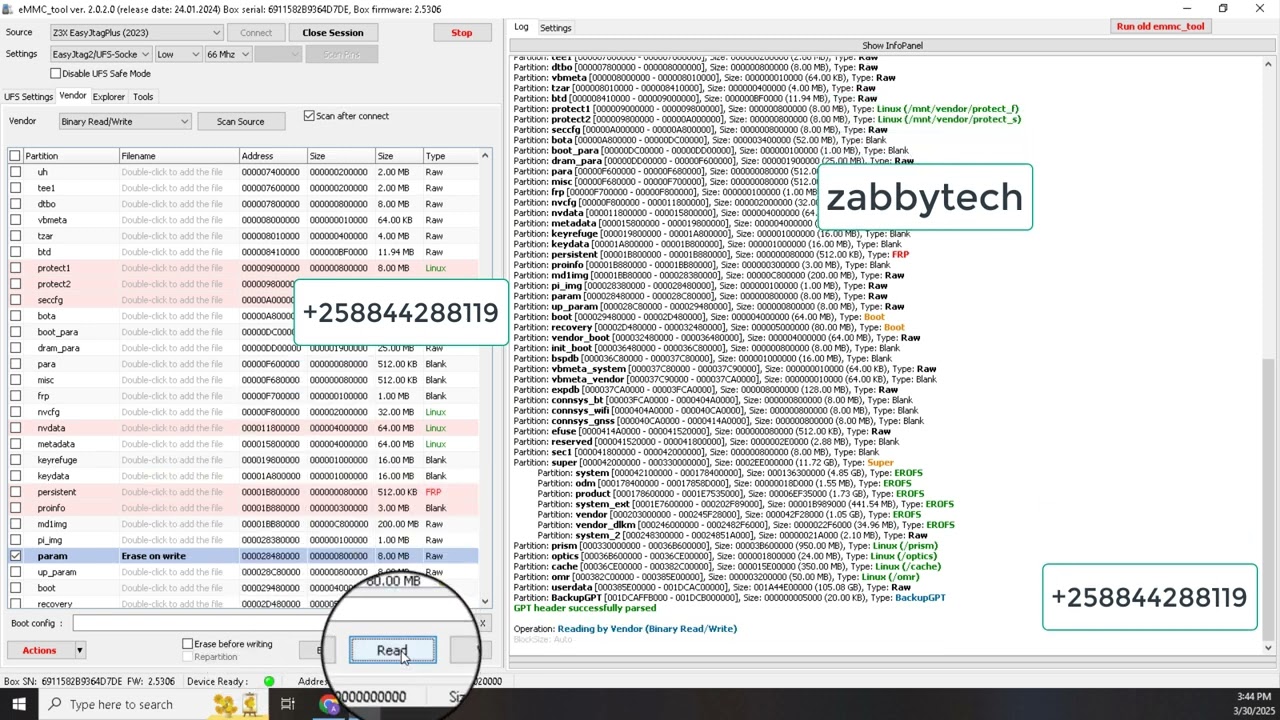
Task: Open the Vendor Binary Read/Write dropdown
Action: 124,122
